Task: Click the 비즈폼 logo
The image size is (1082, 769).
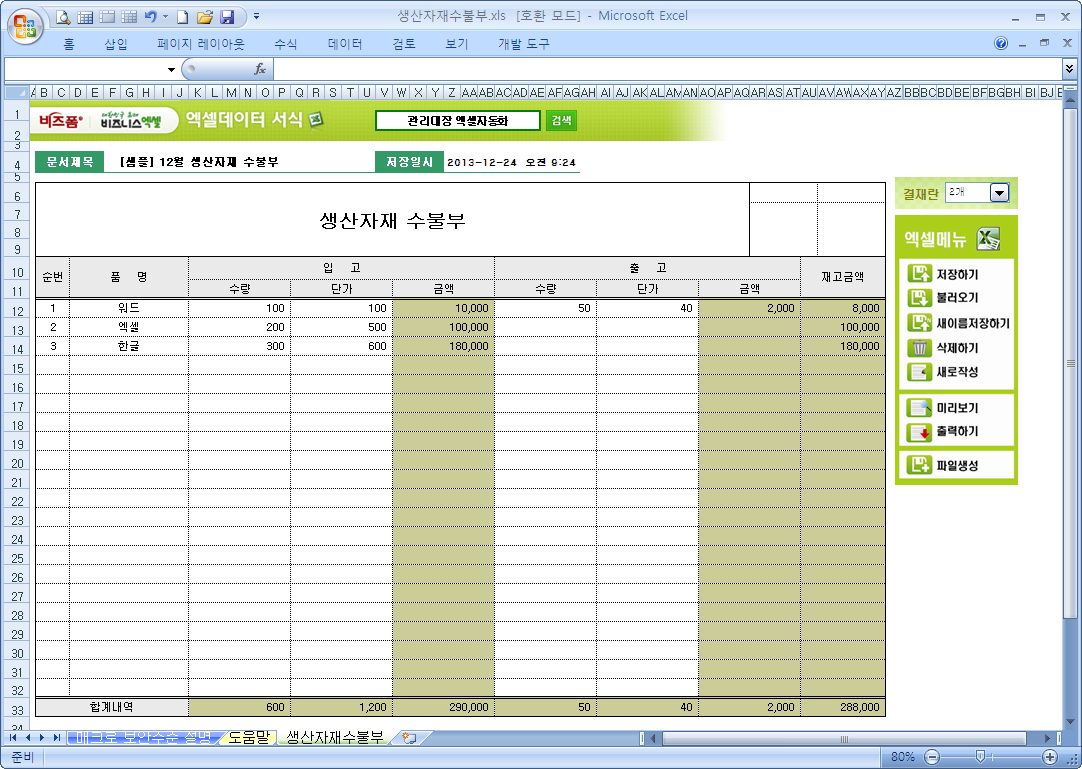Action: pos(61,121)
